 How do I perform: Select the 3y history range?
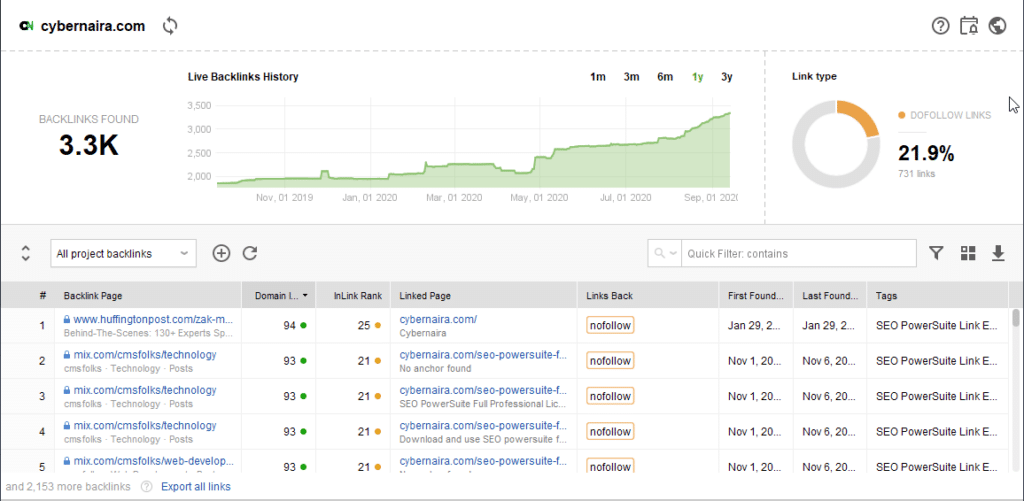727,77
